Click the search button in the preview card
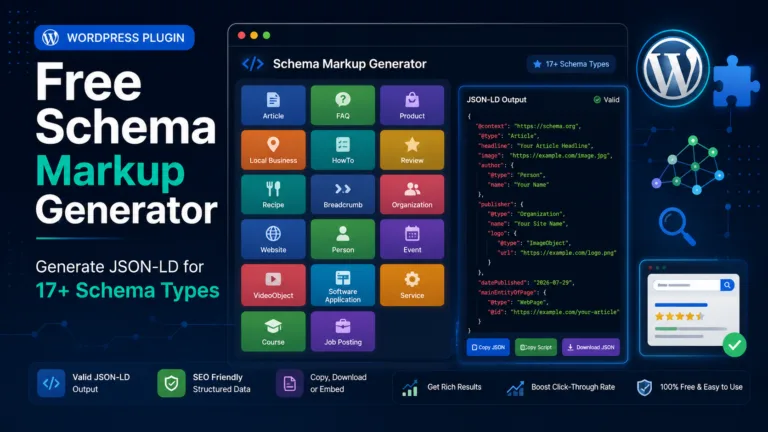 [x=727, y=285]
